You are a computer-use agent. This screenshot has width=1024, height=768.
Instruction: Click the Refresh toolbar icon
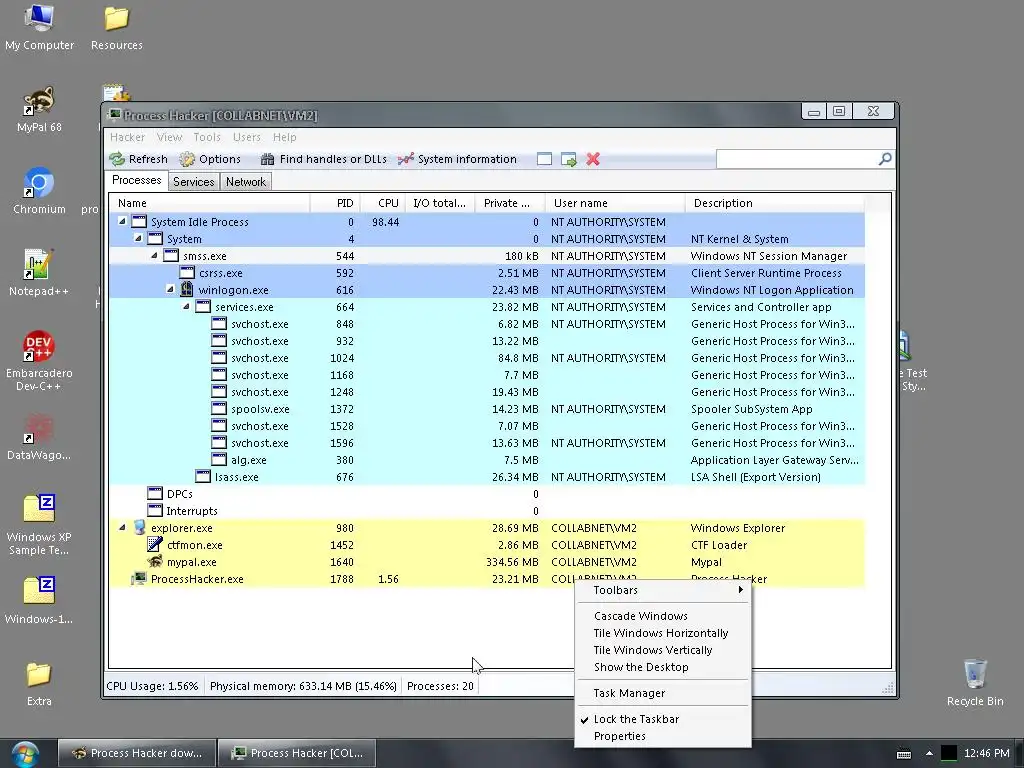[117, 159]
